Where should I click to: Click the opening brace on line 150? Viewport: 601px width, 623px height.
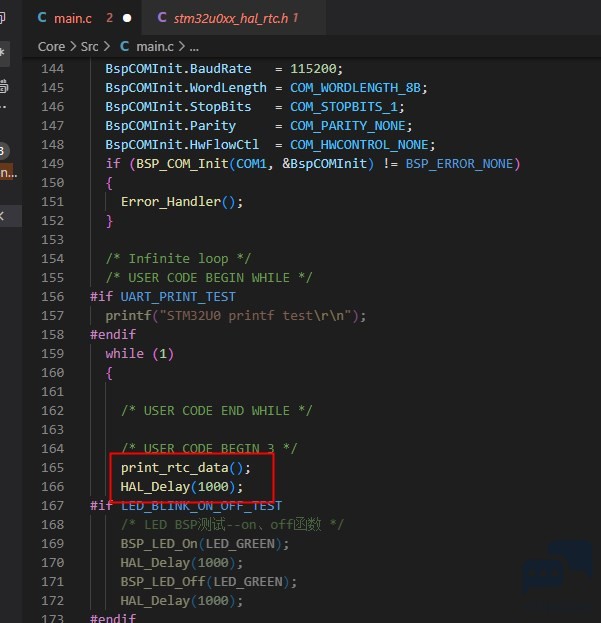pyautogui.click(x=109, y=183)
